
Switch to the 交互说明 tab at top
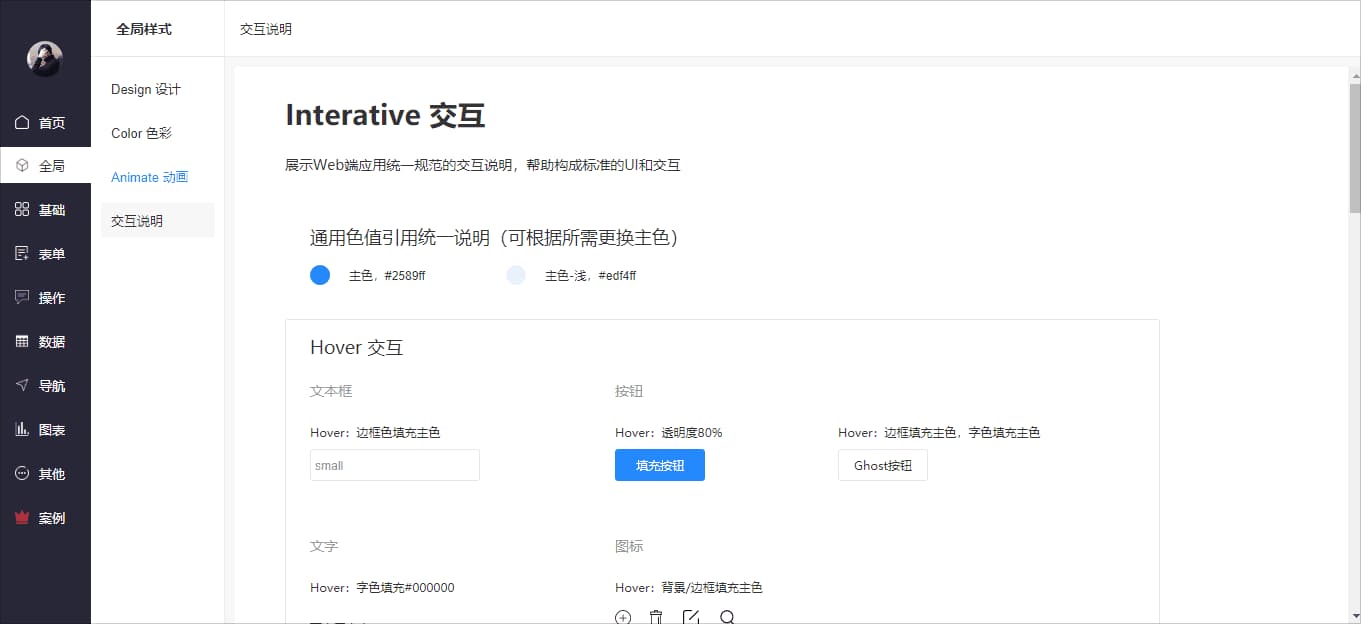tap(264, 29)
